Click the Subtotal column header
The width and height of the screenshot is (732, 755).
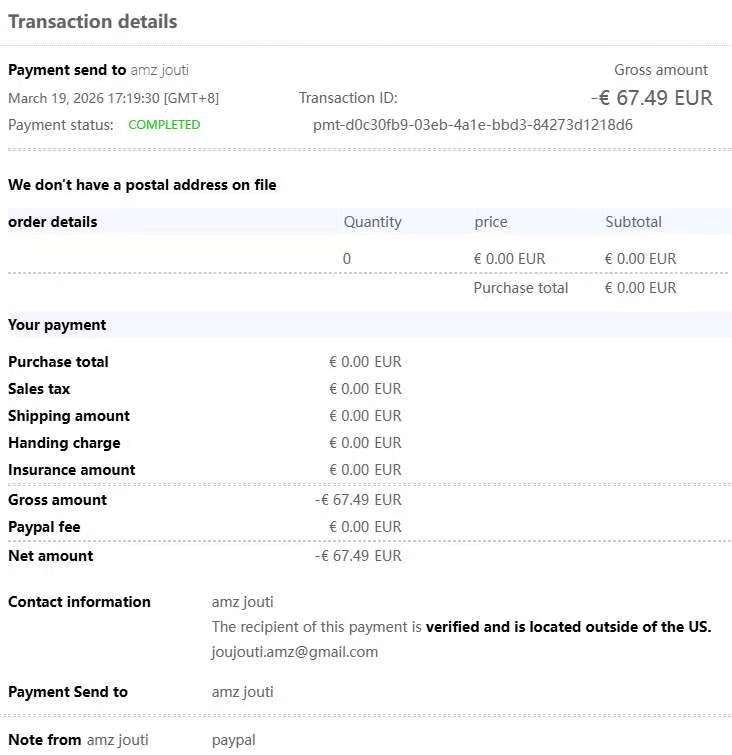point(633,222)
